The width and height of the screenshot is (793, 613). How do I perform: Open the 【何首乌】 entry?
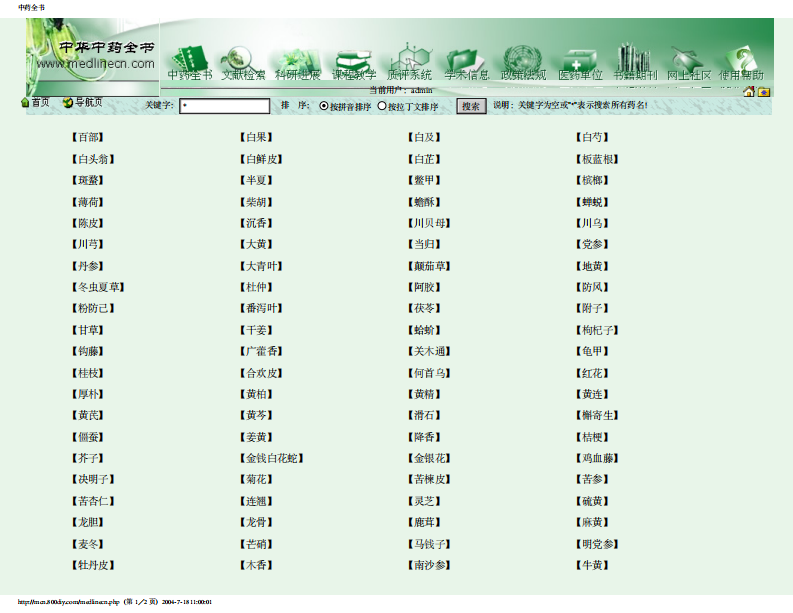429,373
